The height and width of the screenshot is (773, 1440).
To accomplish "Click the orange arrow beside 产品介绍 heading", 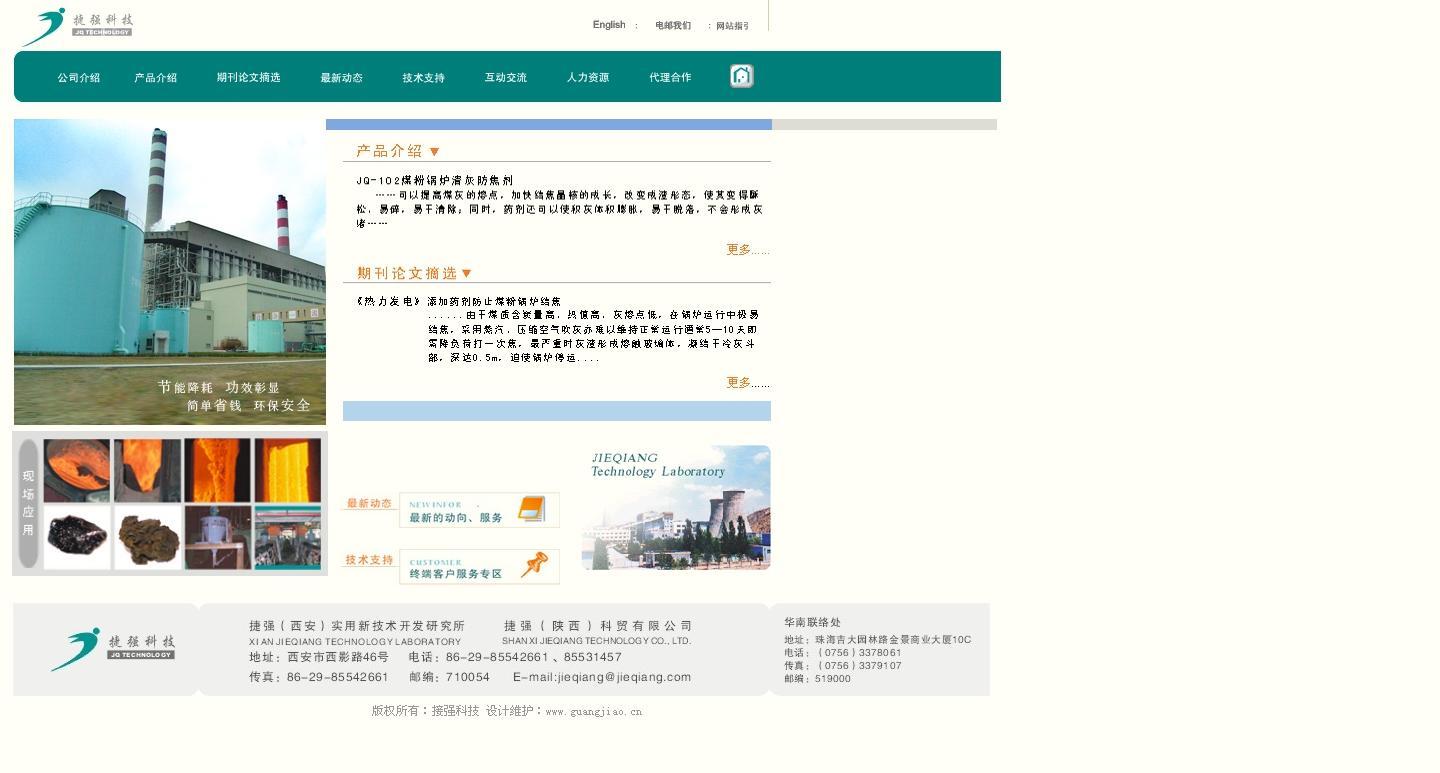I will coord(434,152).
